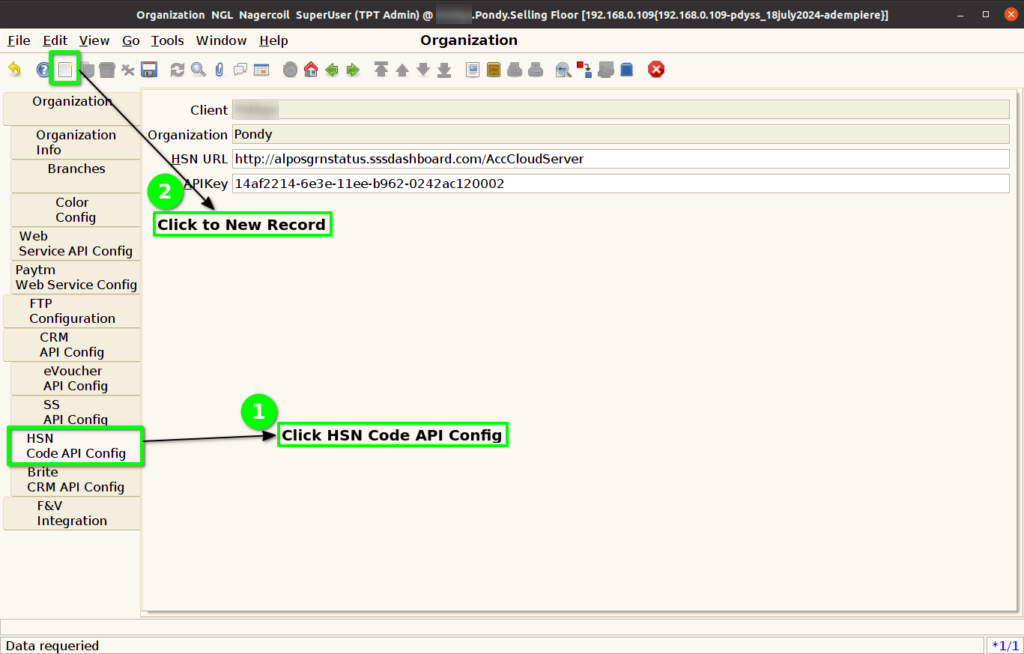1024x654 pixels.
Task: Click the Undo changes toolbar icon
Action: (x=14, y=69)
